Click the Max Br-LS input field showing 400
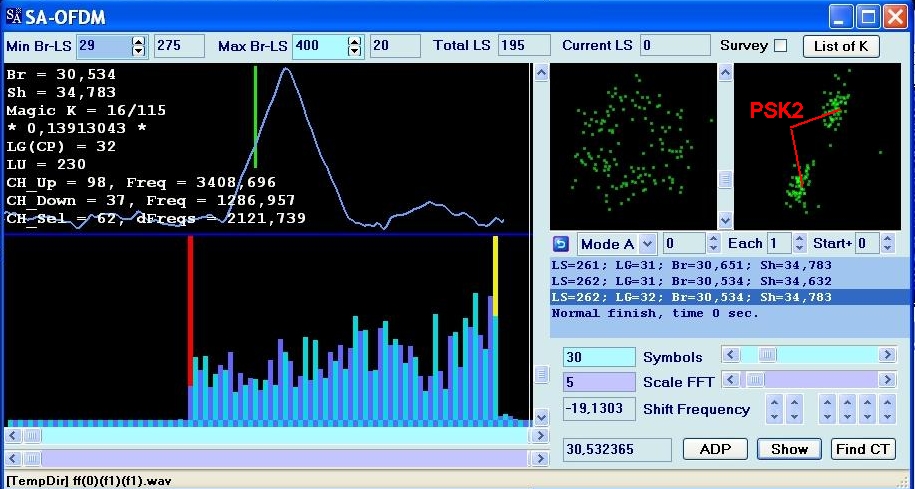Screen dimensions: 915x489 (x=320, y=46)
